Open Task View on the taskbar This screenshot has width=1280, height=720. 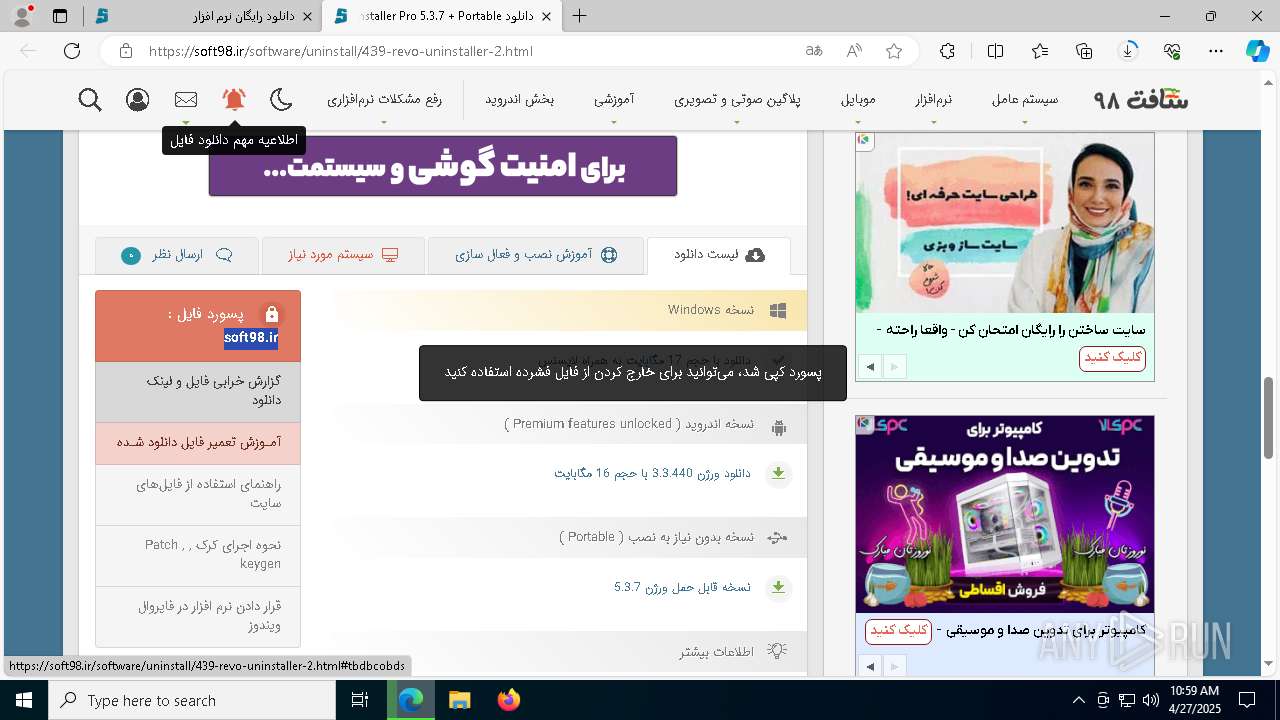360,700
